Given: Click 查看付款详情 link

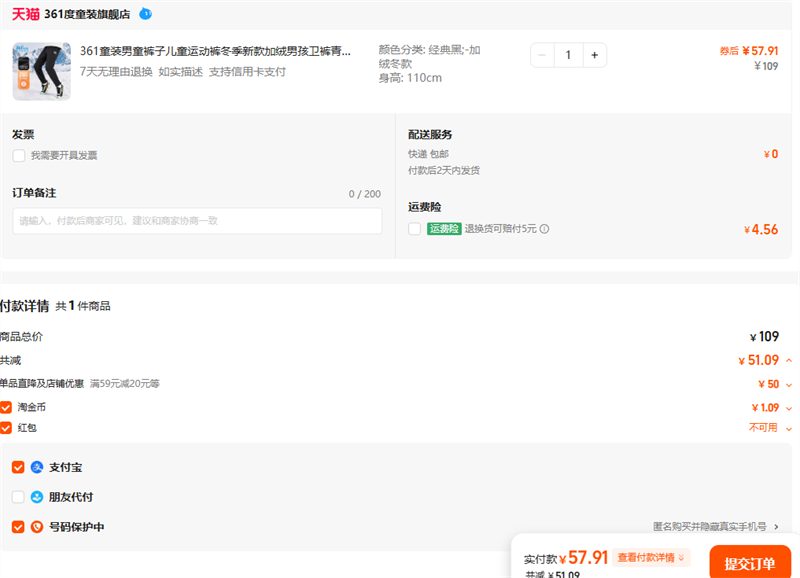Looking at the screenshot, I should tap(651, 558).
